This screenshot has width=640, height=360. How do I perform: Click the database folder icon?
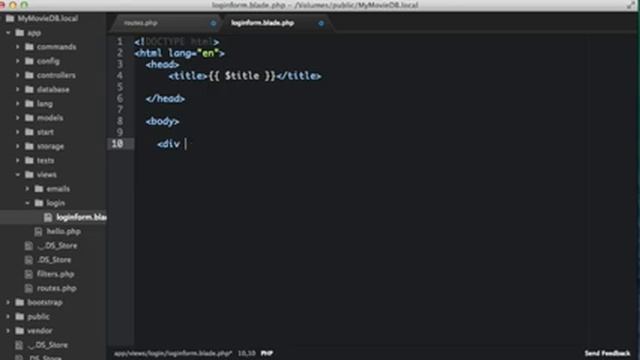coord(29,89)
